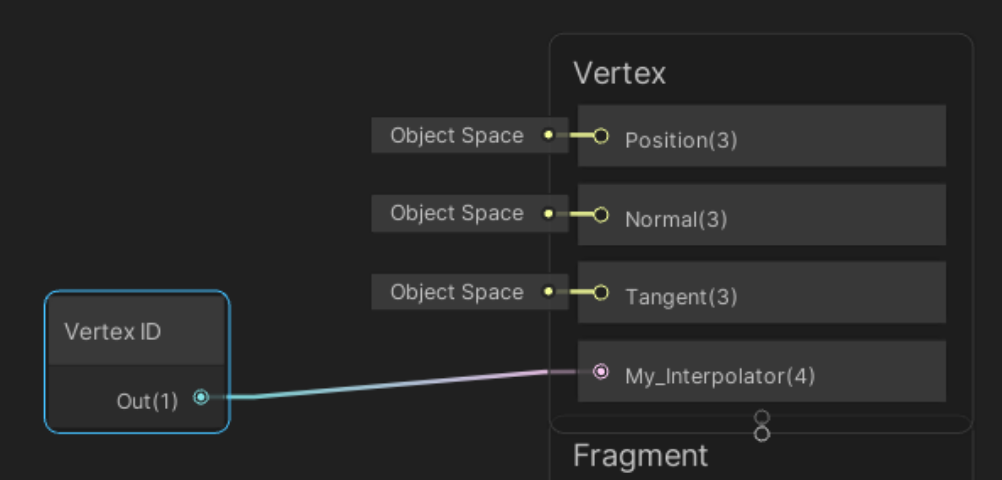1002x480 pixels.
Task: Click the My_Interpolator(4) input port circle
Action: pyautogui.click(x=601, y=372)
